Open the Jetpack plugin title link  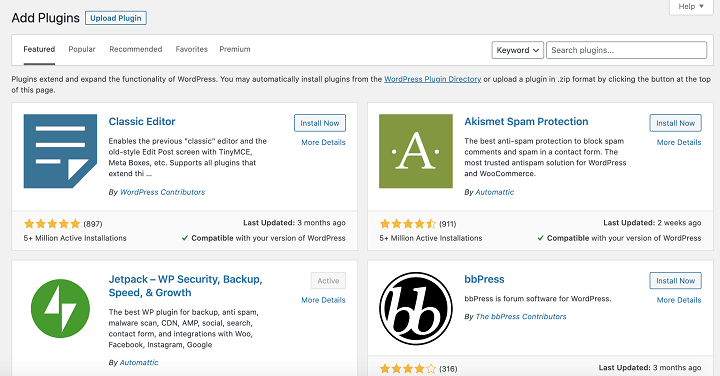[x=186, y=286]
